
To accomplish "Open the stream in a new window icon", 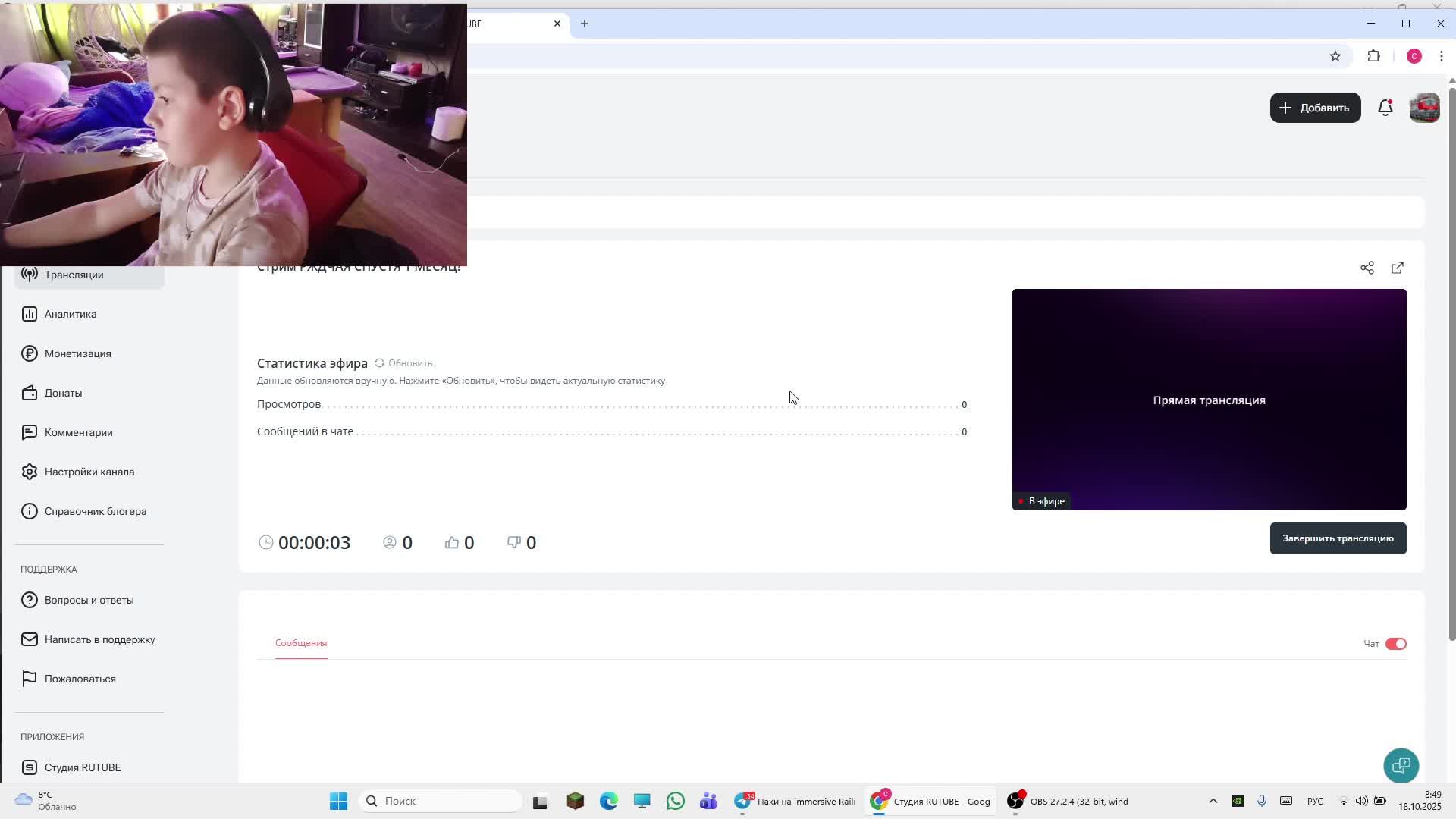I will (x=1398, y=268).
